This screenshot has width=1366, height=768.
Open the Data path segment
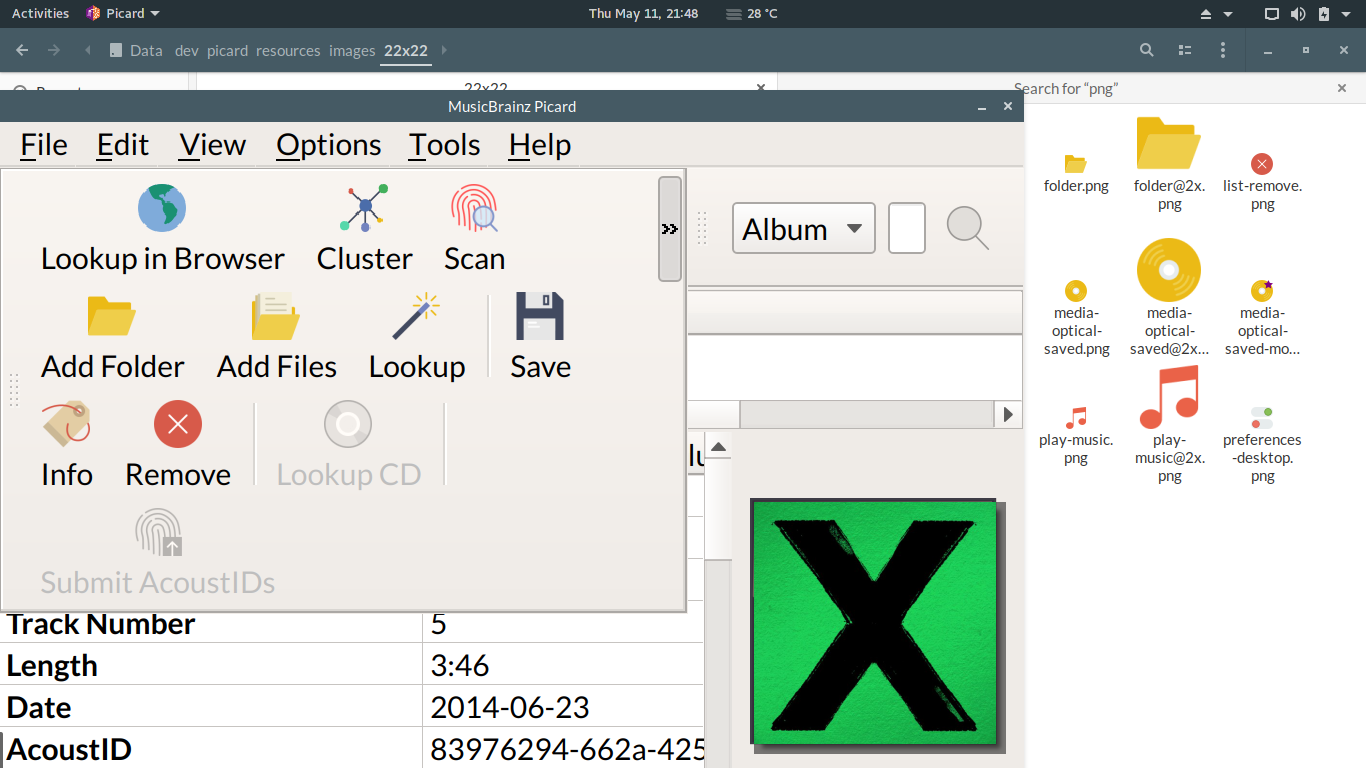pyautogui.click(x=136, y=51)
